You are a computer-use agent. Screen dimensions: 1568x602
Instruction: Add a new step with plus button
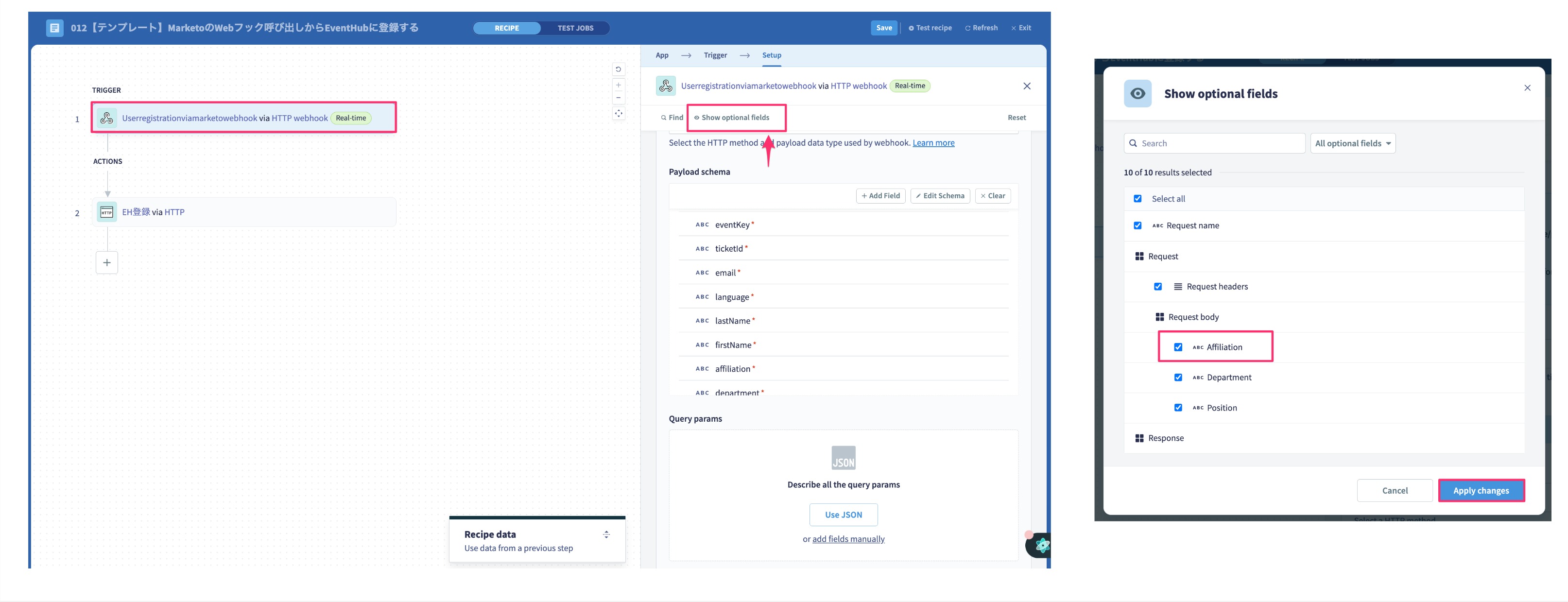[x=106, y=262]
